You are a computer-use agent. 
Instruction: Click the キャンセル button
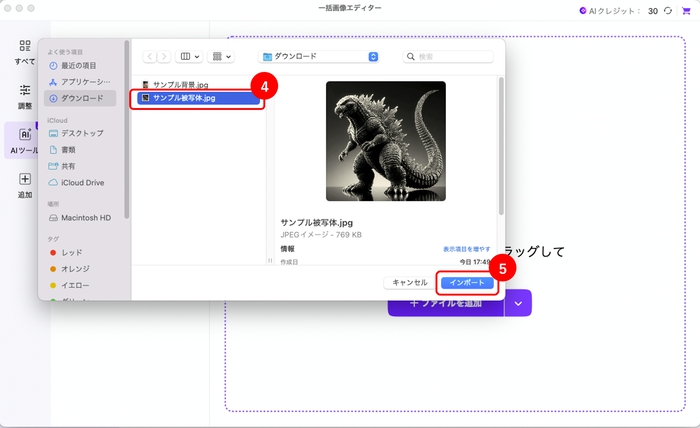[409, 283]
